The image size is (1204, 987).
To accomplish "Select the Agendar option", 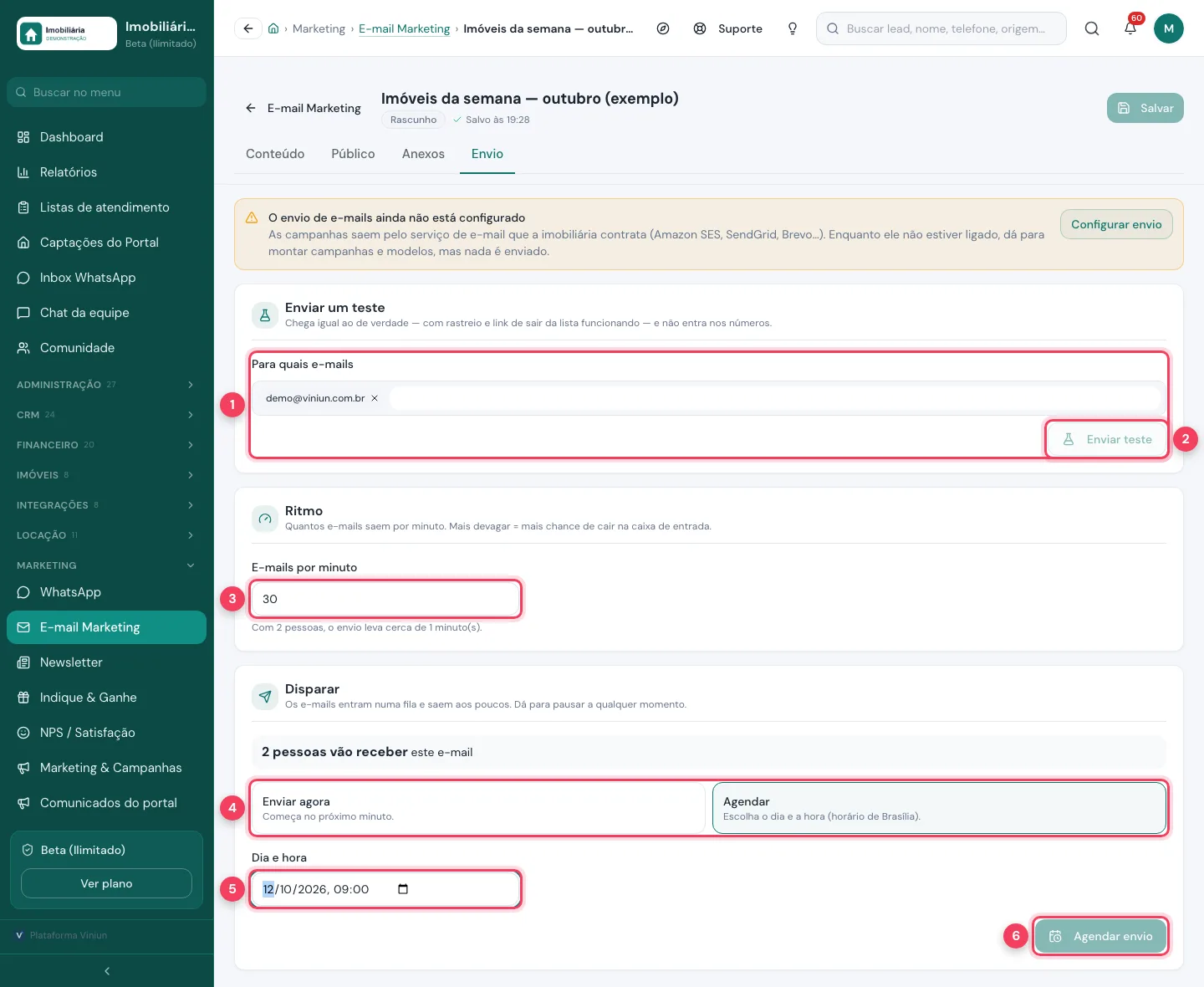I will (x=939, y=808).
